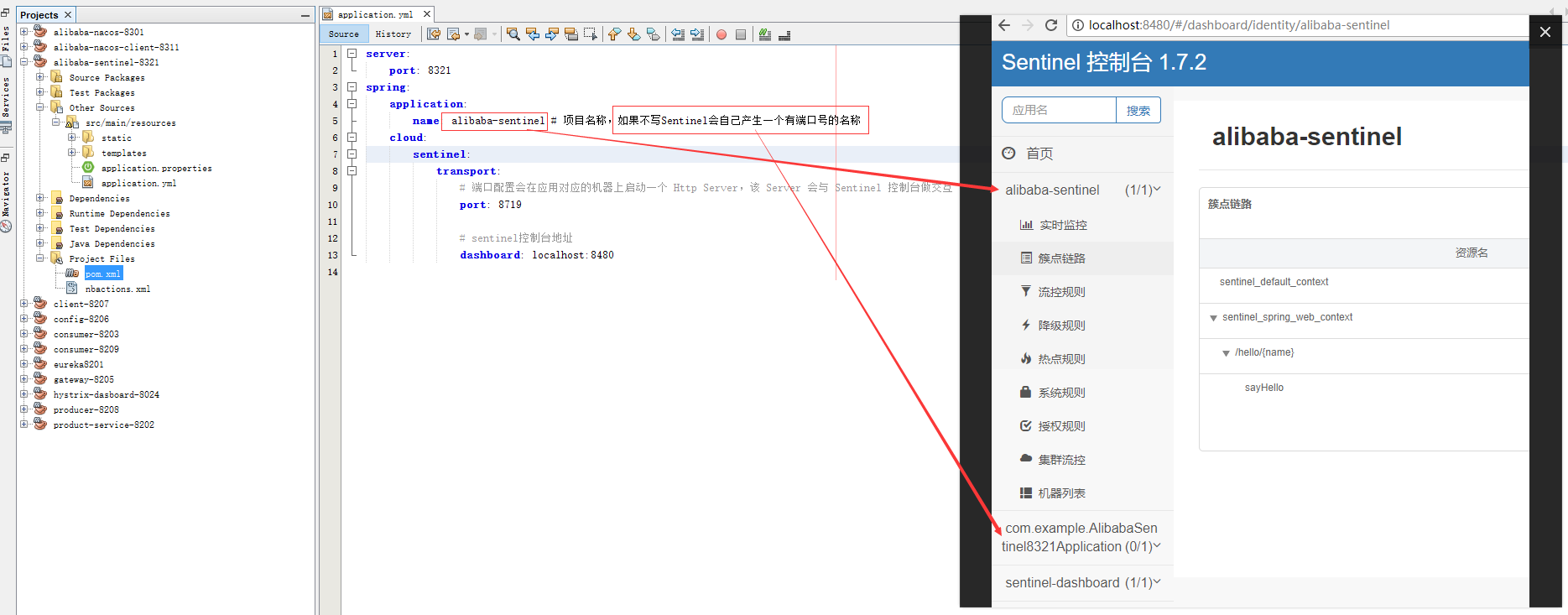
Task: Start macro recording red circle icon
Action: point(721,34)
